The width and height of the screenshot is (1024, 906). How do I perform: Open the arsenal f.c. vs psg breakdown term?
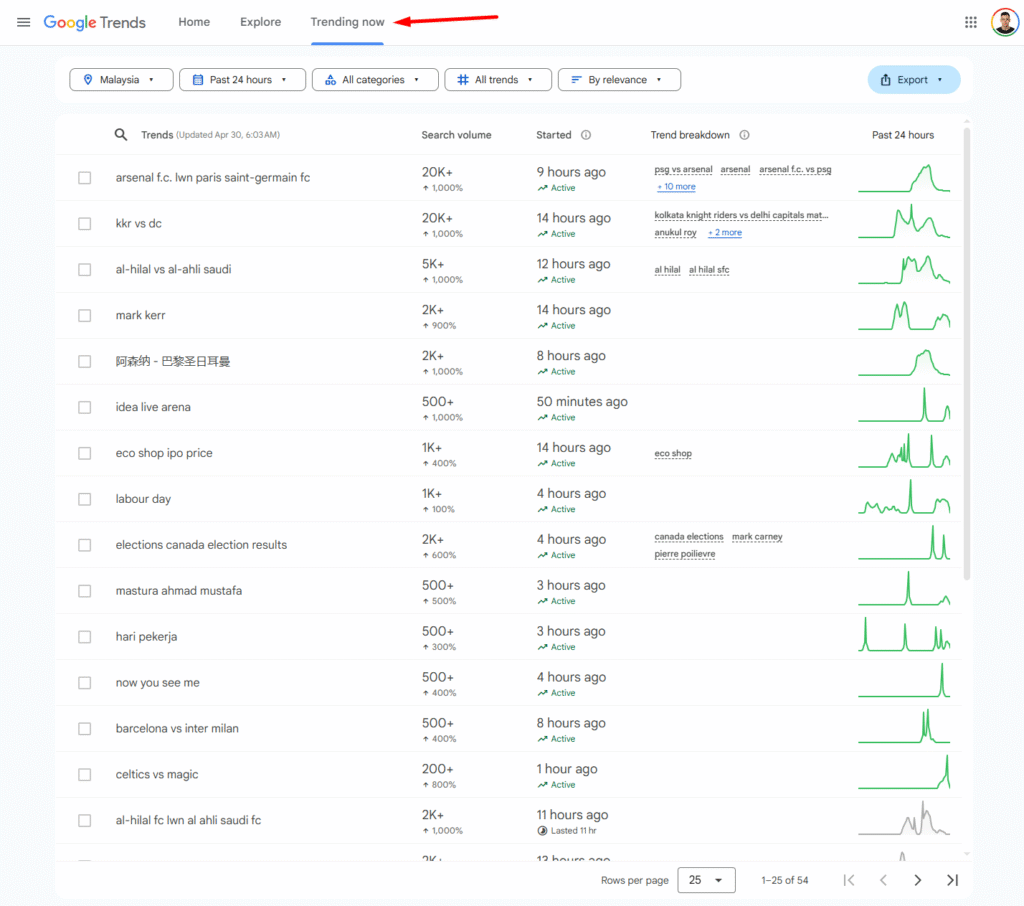pyautogui.click(x=795, y=169)
